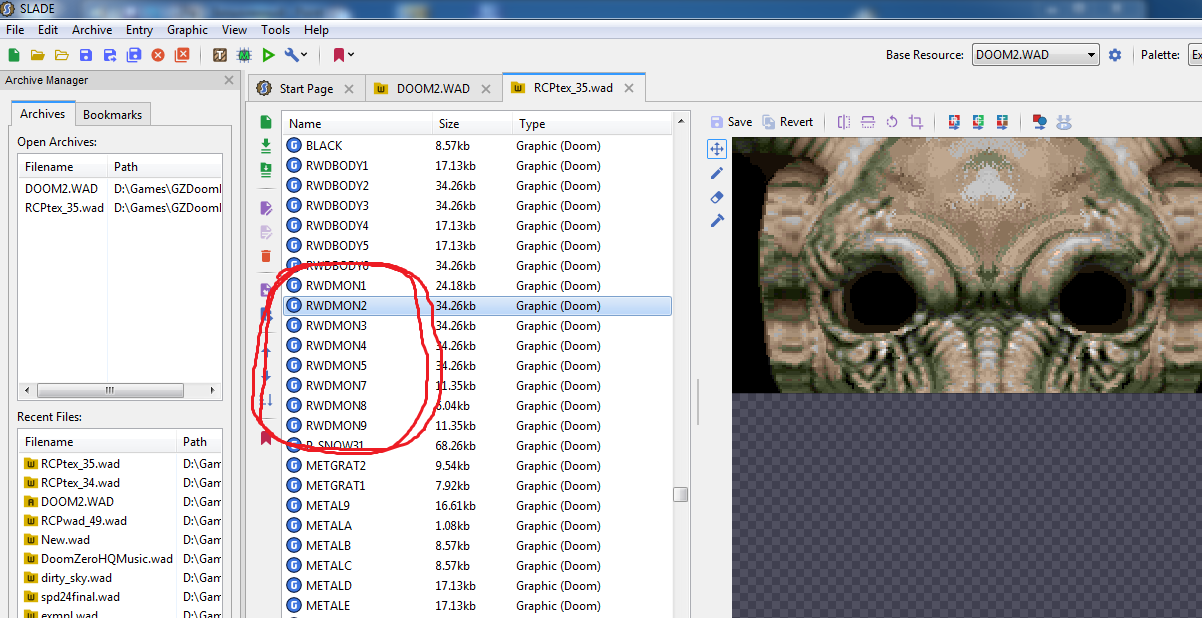This screenshot has width=1202, height=618.
Task: Close the RCPtex_35.wad tab
Action: pyautogui.click(x=629, y=88)
